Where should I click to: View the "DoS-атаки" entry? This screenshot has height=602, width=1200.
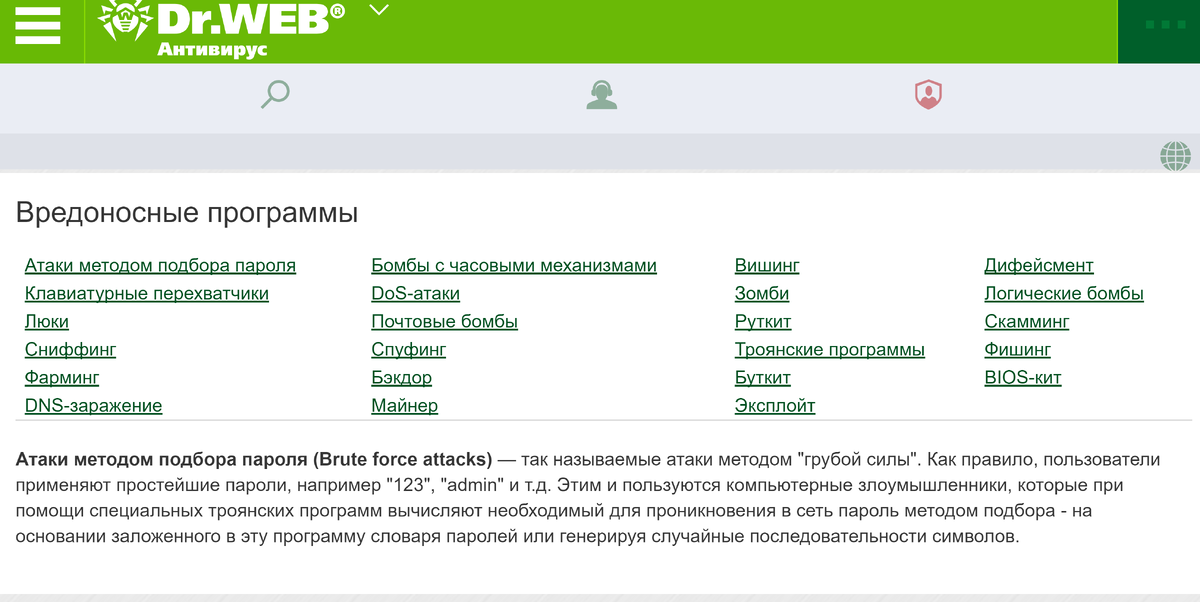pyautogui.click(x=416, y=293)
